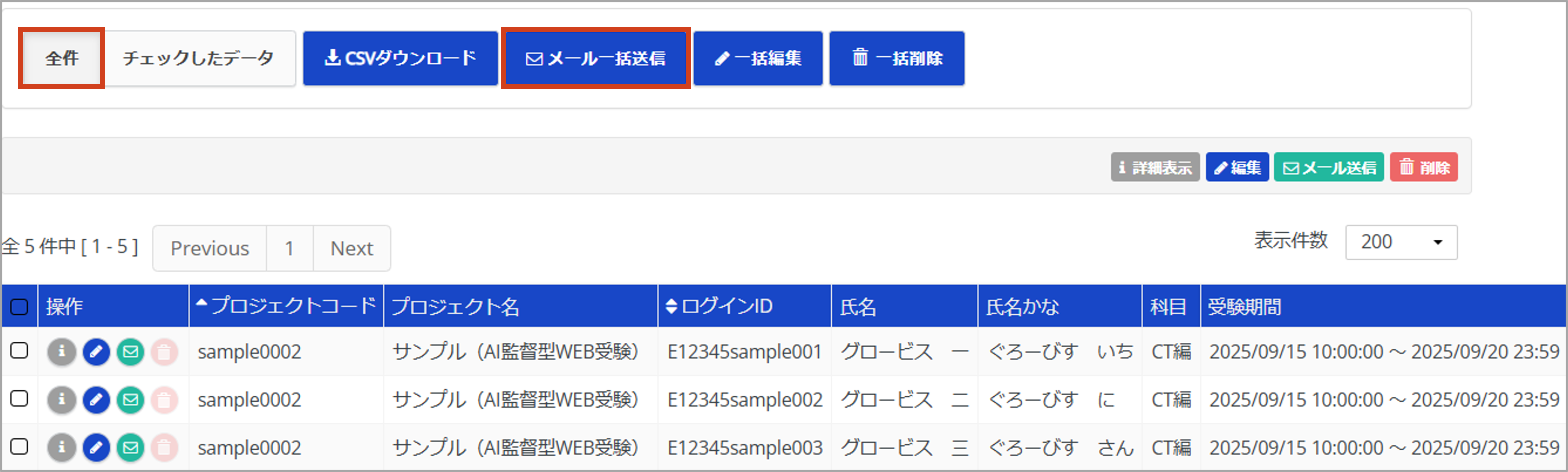The image size is (1568, 472).
Task: Click the 氏名 column header
Action: tap(904, 306)
